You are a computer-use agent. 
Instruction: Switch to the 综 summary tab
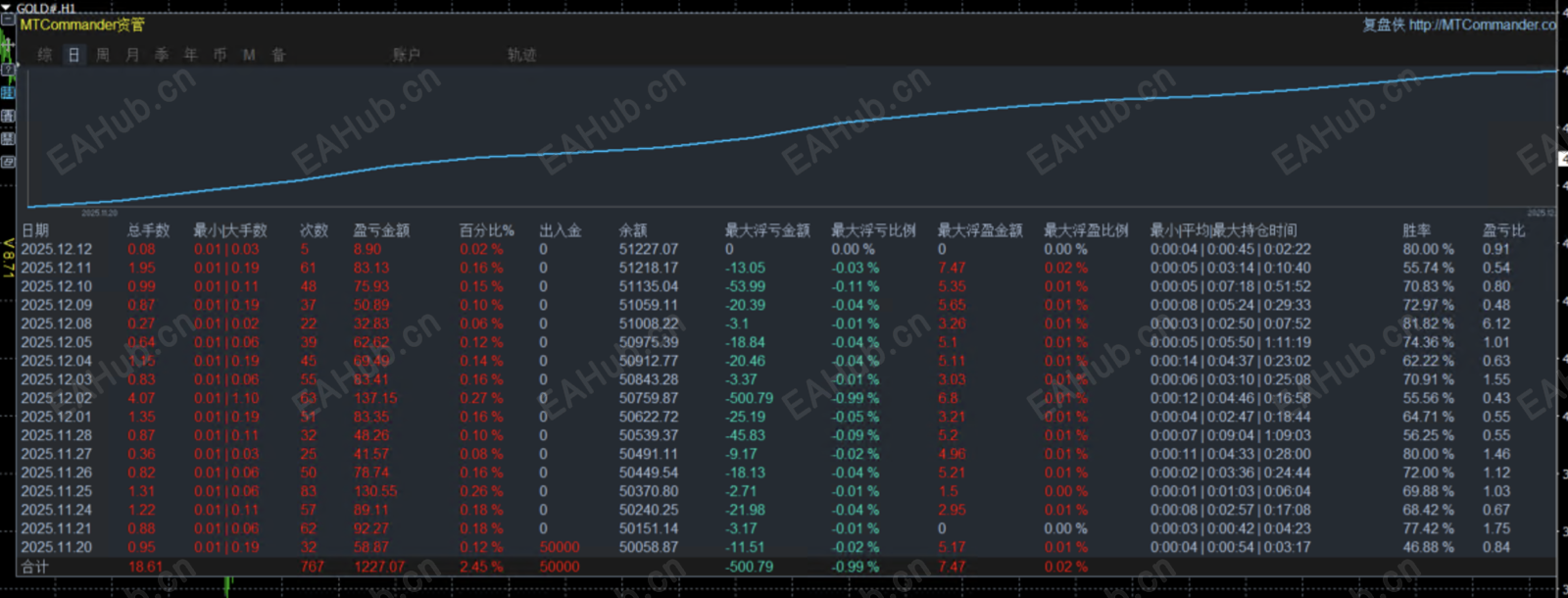pos(45,55)
